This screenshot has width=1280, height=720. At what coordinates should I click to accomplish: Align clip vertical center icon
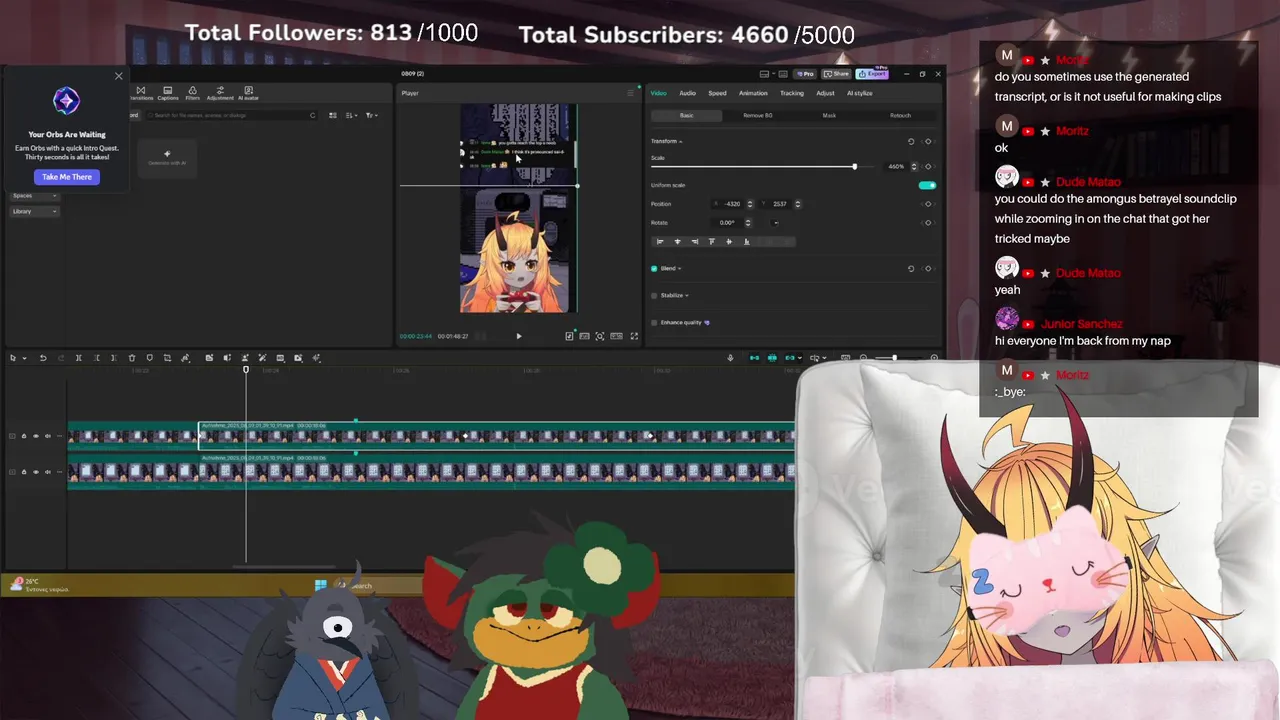(729, 241)
